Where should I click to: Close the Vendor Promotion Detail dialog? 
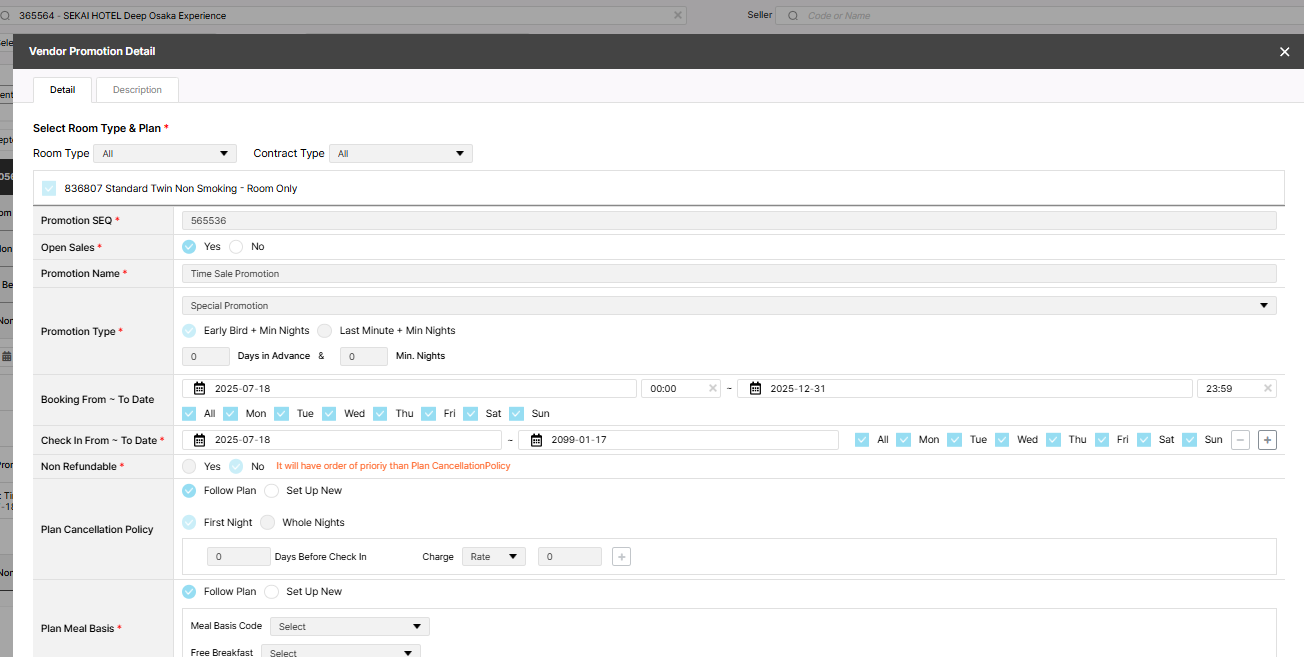tap(1284, 52)
